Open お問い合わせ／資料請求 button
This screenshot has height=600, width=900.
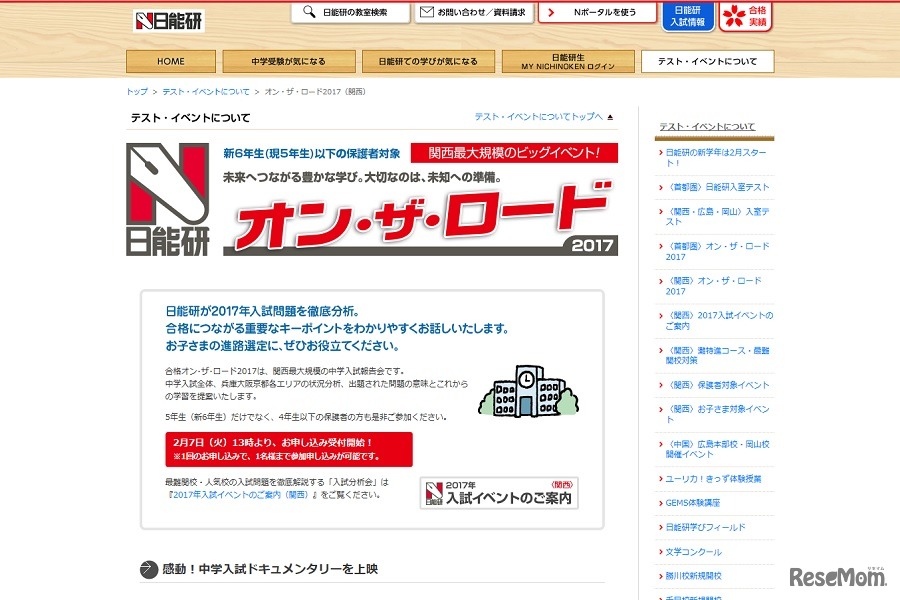point(474,12)
